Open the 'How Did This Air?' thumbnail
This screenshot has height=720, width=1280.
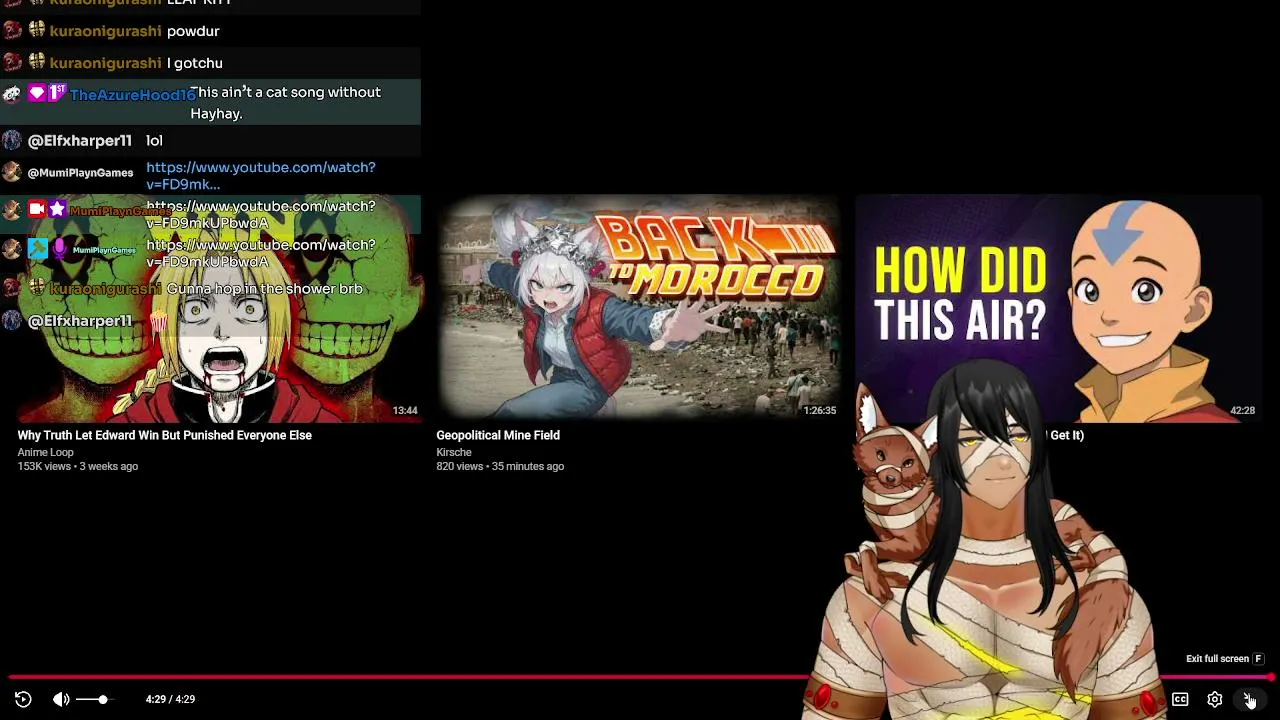(x=1058, y=308)
